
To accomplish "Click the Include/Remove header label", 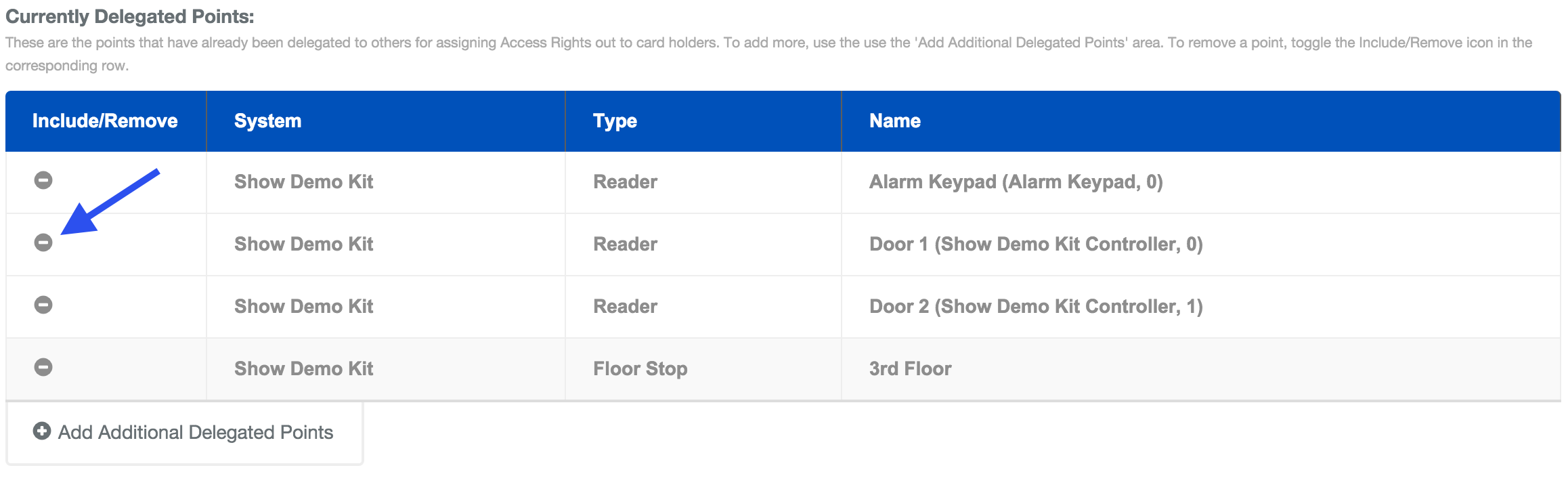I will pos(105,121).
